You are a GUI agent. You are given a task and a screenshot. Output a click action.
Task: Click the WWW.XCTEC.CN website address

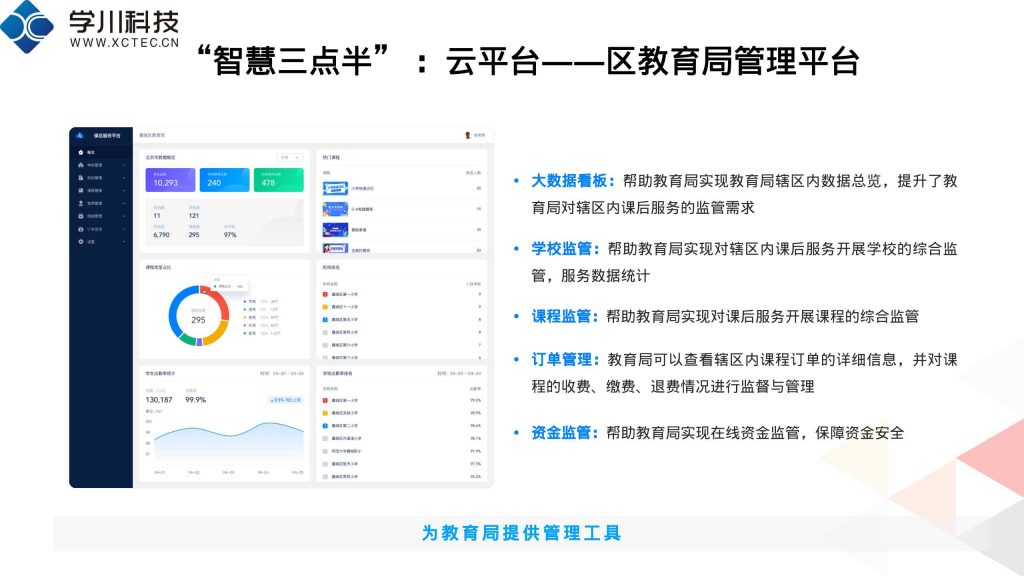pos(124,43)
